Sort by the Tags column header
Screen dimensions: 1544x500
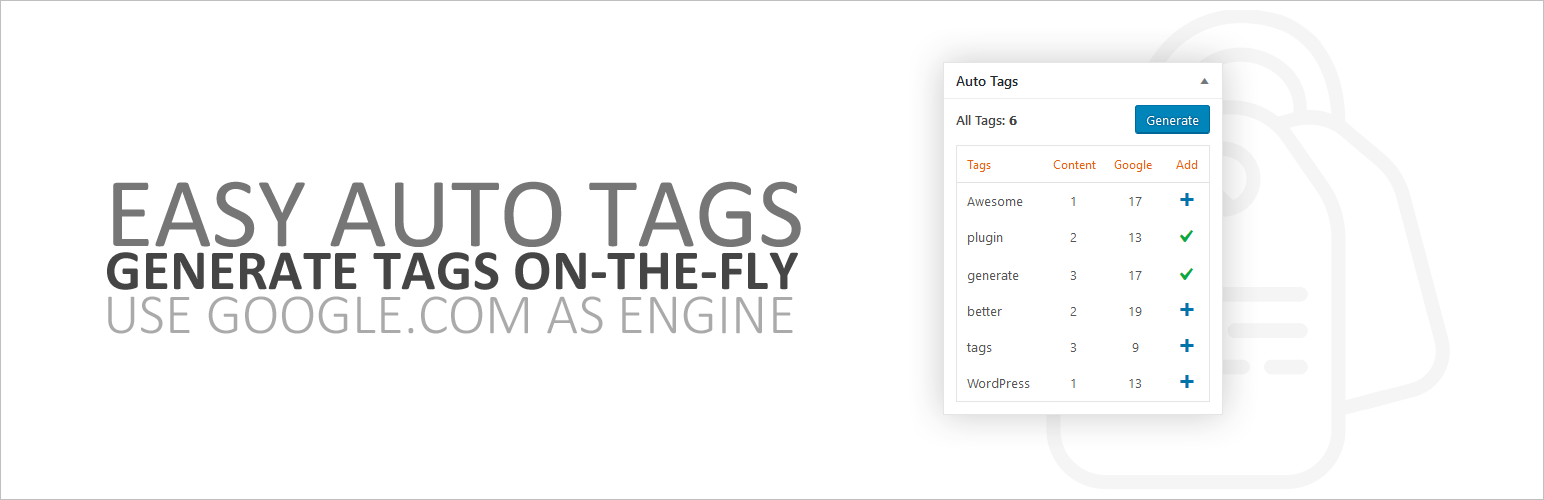click(979, 165)
